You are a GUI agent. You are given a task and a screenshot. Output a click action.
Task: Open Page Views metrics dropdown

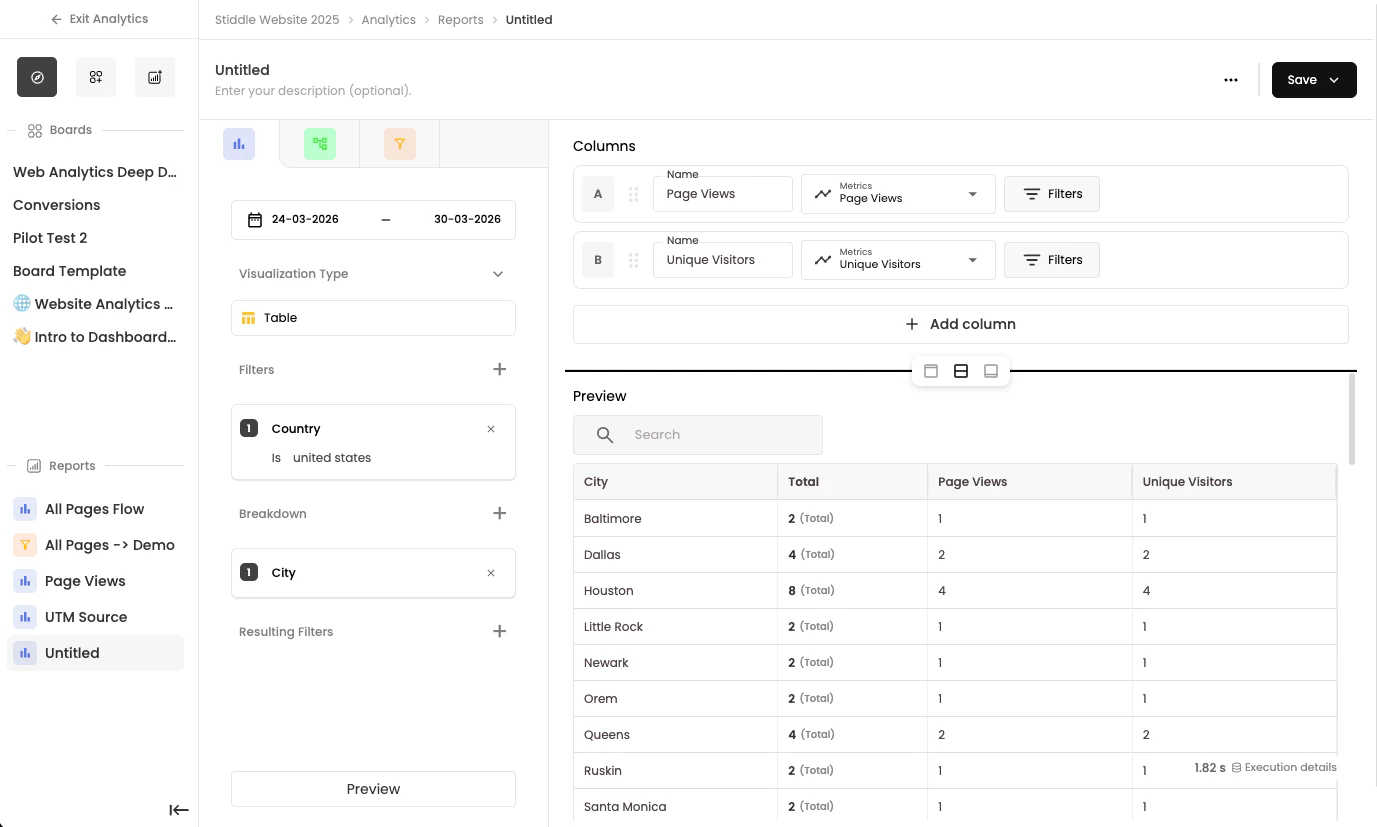[x=898, y=194]
